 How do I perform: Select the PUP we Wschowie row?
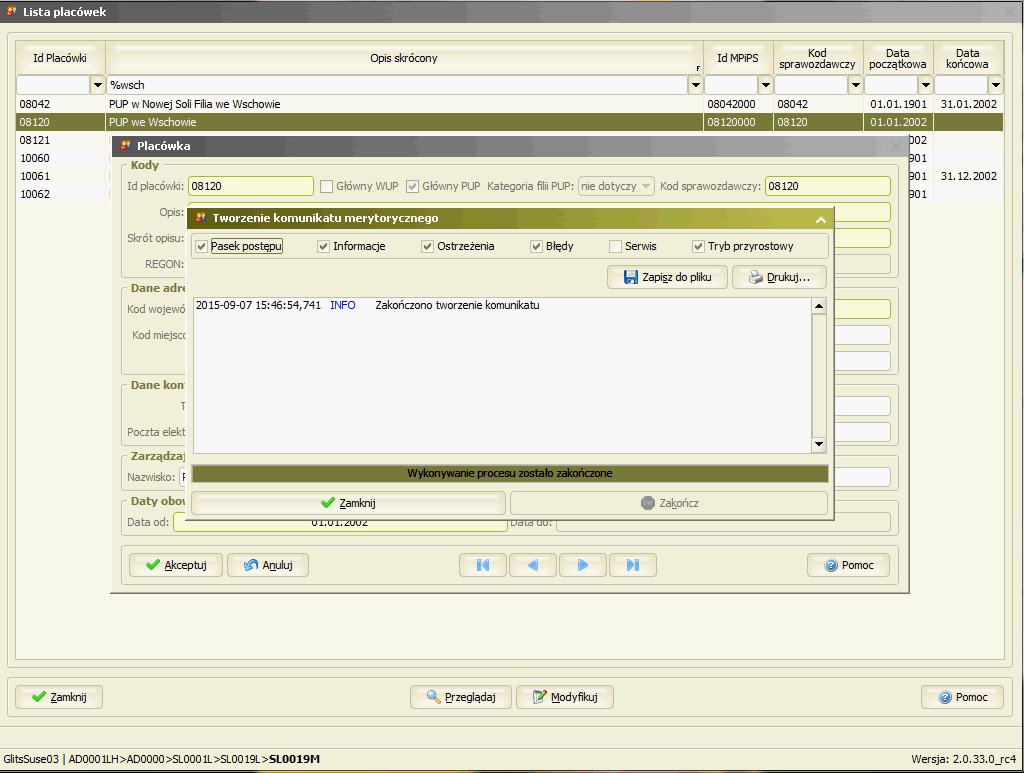tap(509, 122)
